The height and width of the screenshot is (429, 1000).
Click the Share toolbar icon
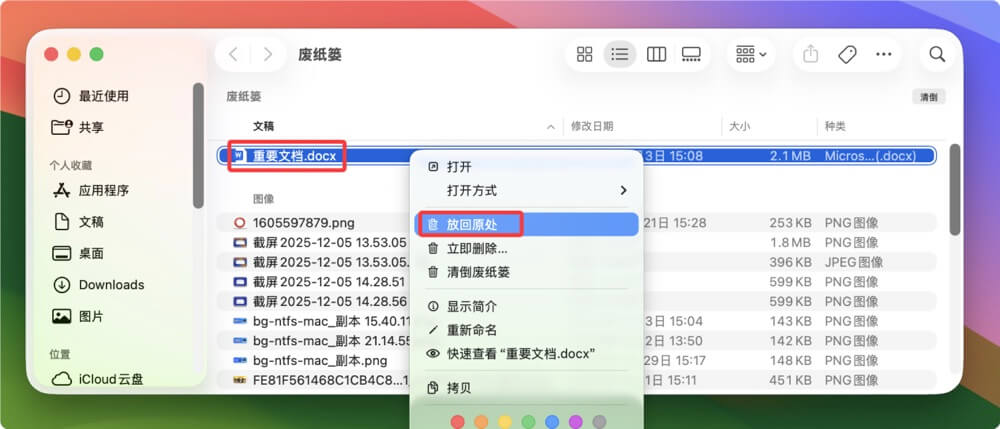click(x=810, y=54)
